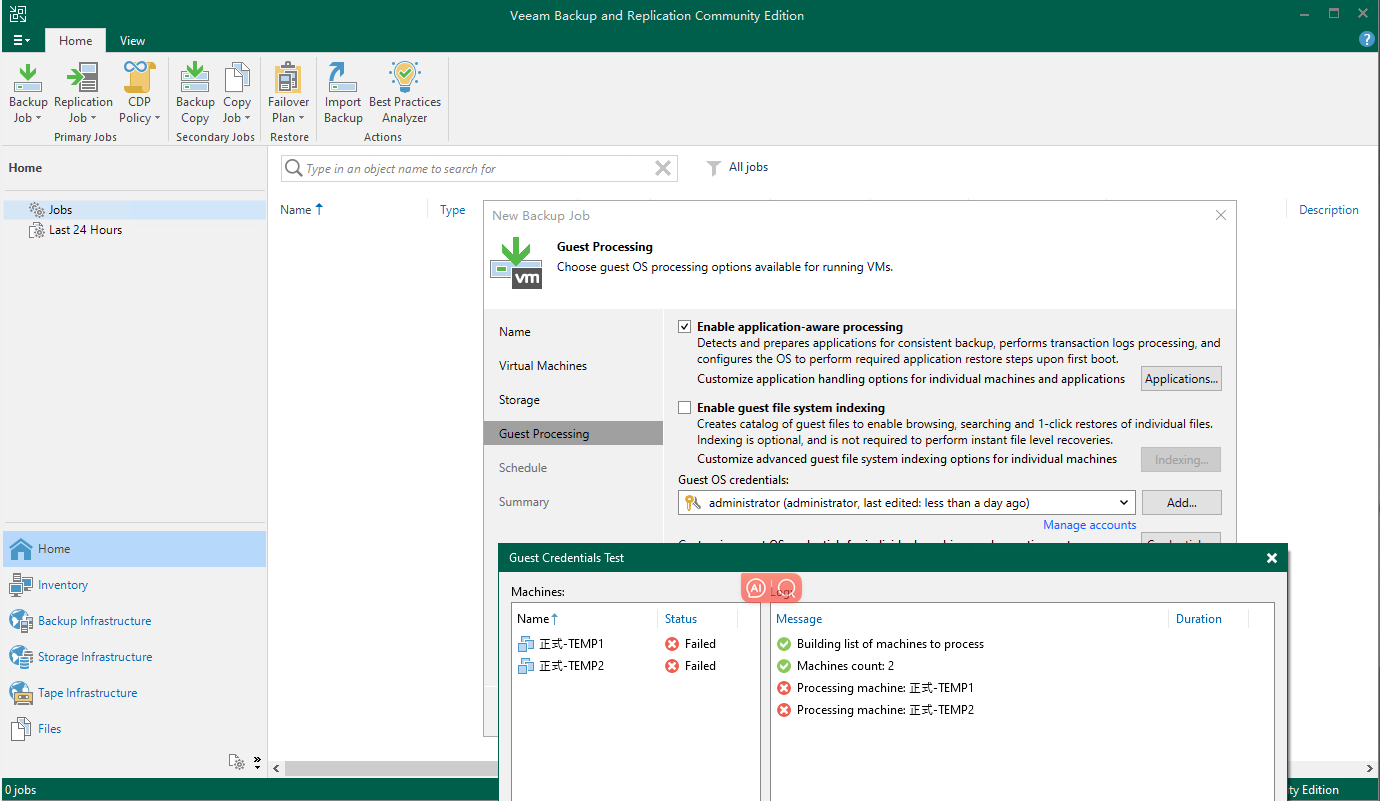Open the Inventory view in sidebar
This screenshot has height=801, width=1380.
pos(60,584)
